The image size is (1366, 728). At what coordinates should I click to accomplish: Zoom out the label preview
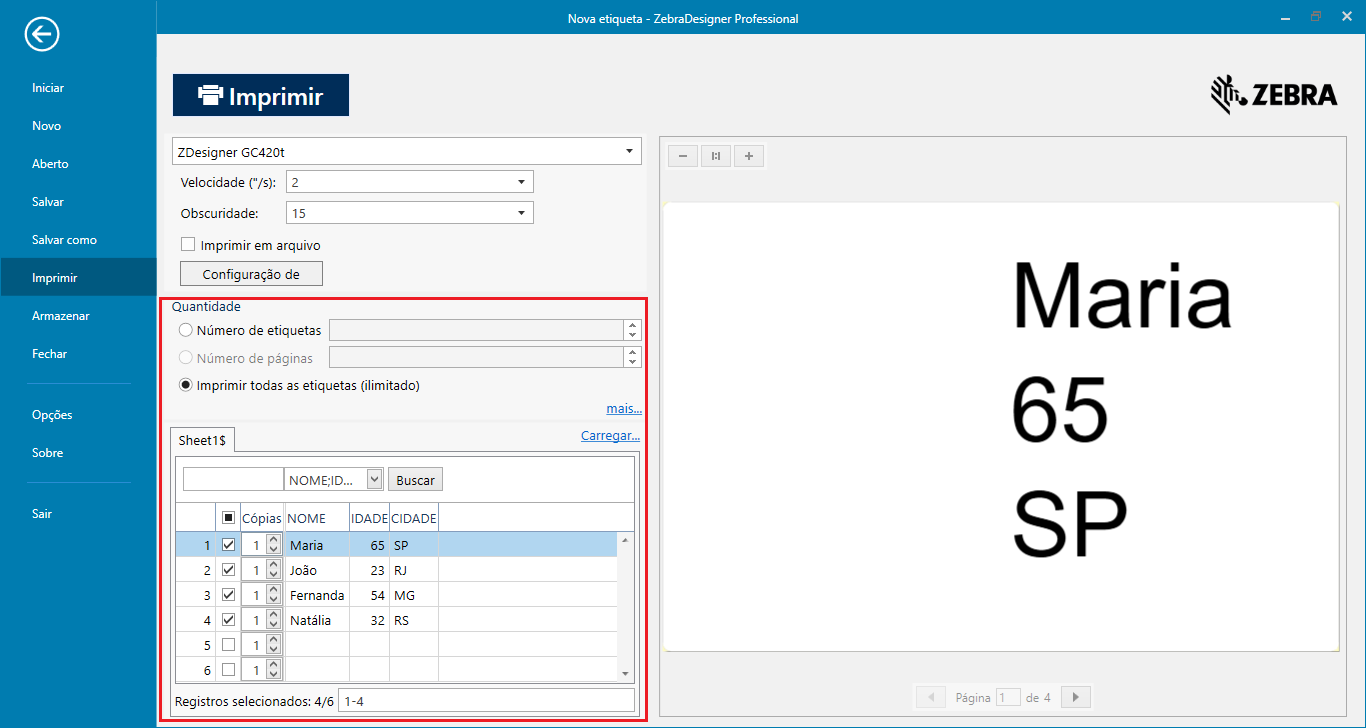tap(683, 156)
